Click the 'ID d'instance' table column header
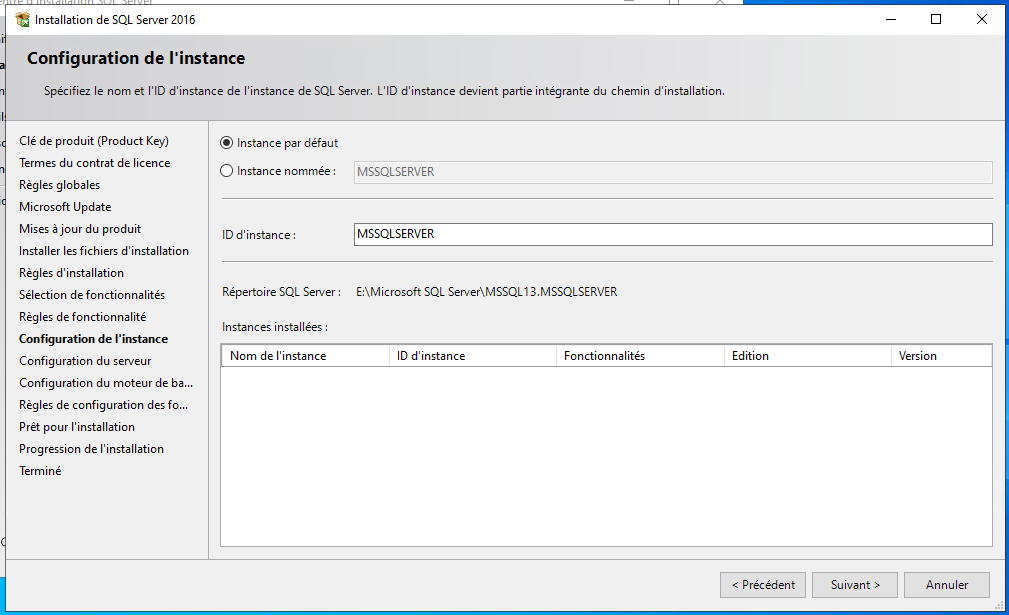Screen dimensions: 1009x615 pos(472,356)
